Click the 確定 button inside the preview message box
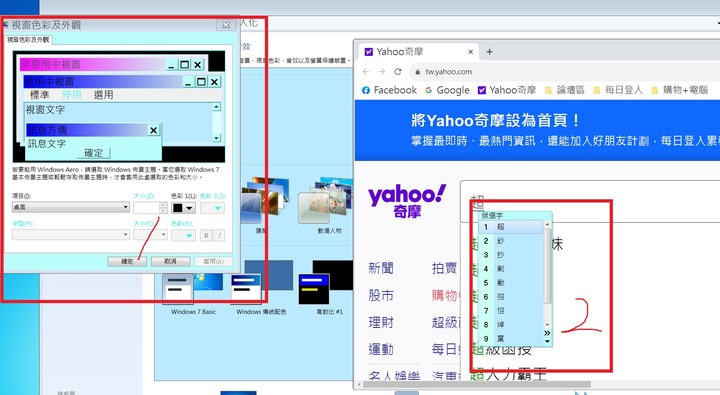The width and height of the screenshot is (720, 395). point(94,153)
